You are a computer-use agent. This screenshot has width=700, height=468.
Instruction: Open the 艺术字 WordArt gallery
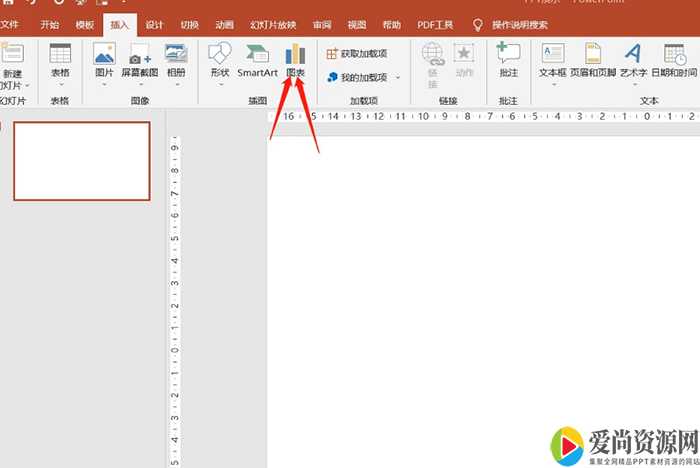[x=633, y=59]
